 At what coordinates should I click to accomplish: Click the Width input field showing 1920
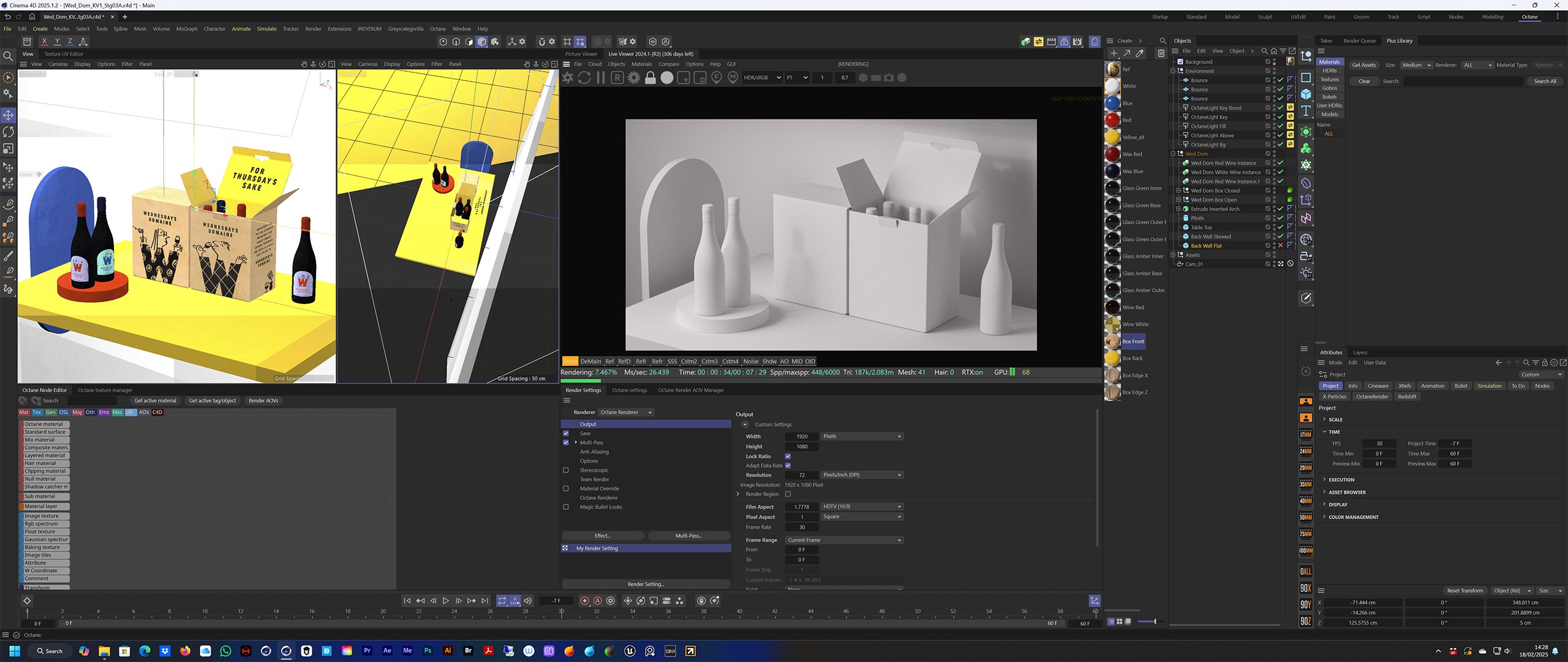pos(802,436)
